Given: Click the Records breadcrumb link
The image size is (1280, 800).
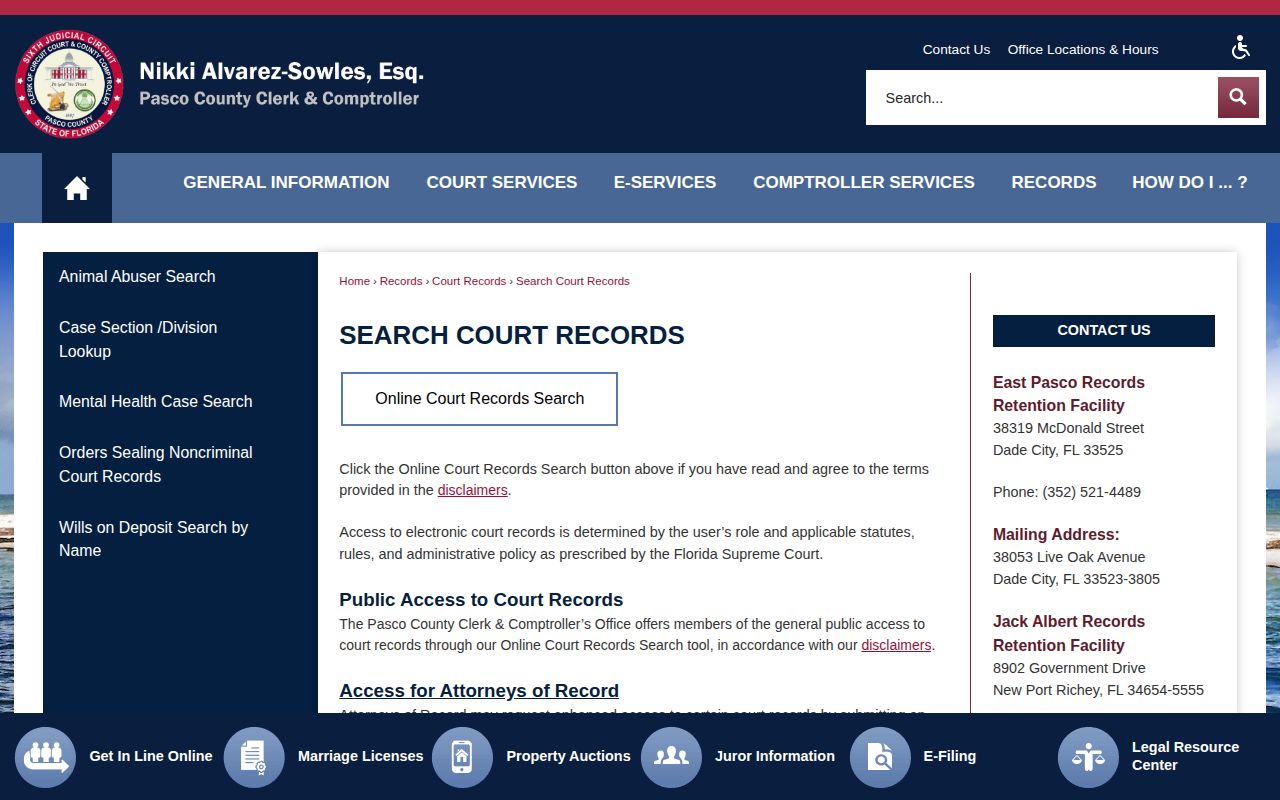Looking at the screenshot, I should click(x=401, y=281).
